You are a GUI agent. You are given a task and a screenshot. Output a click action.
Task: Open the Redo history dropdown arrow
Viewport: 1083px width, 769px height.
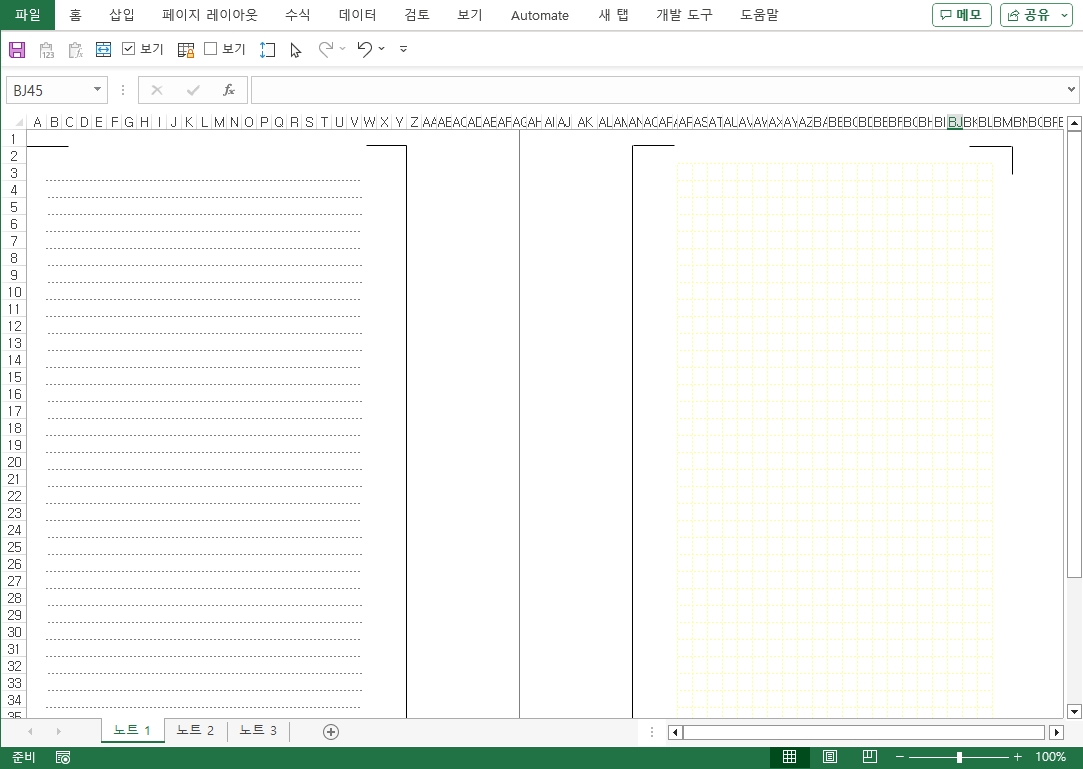click(343, 49)
